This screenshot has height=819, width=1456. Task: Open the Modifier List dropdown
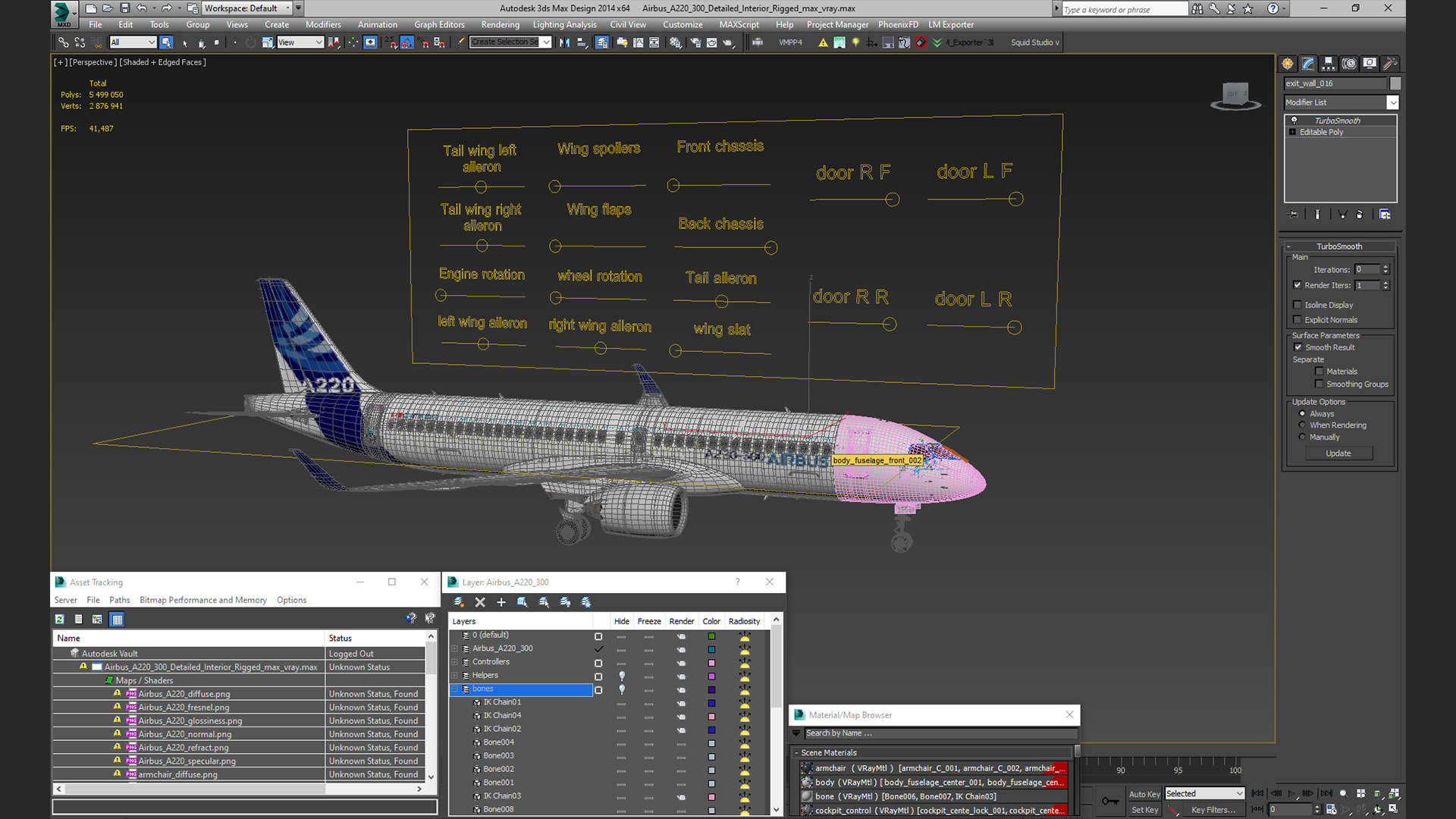pyautogui.click(x=1341, y=102)
